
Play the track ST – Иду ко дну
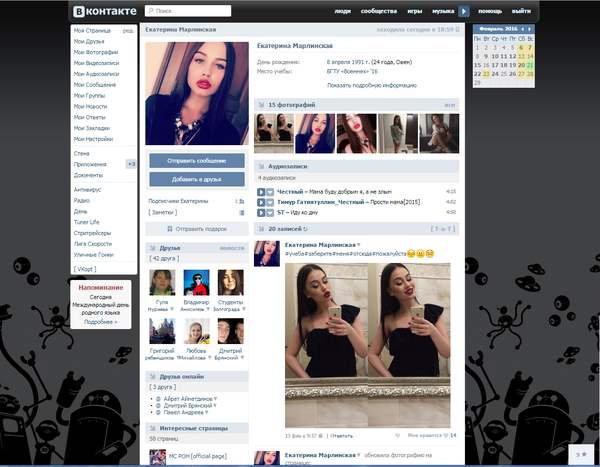point(261,212)
